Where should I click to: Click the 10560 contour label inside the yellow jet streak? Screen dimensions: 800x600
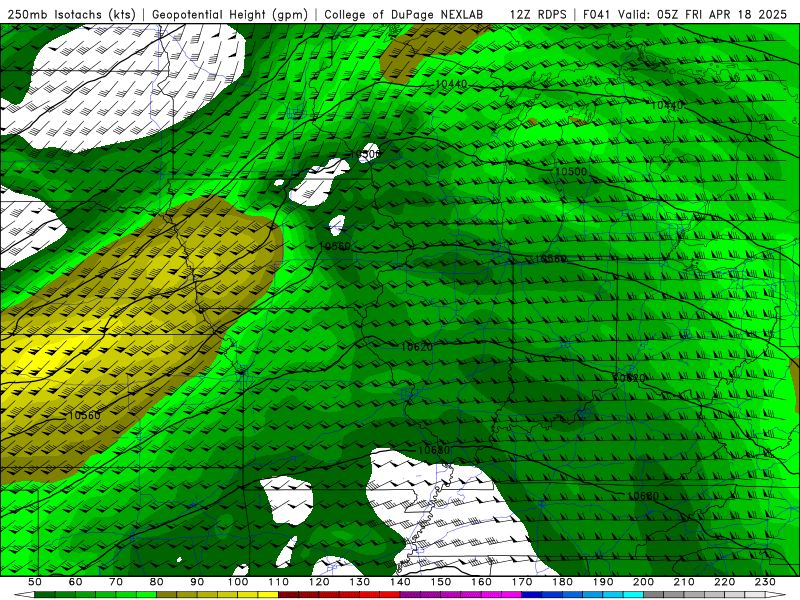(x=84, y=415)
